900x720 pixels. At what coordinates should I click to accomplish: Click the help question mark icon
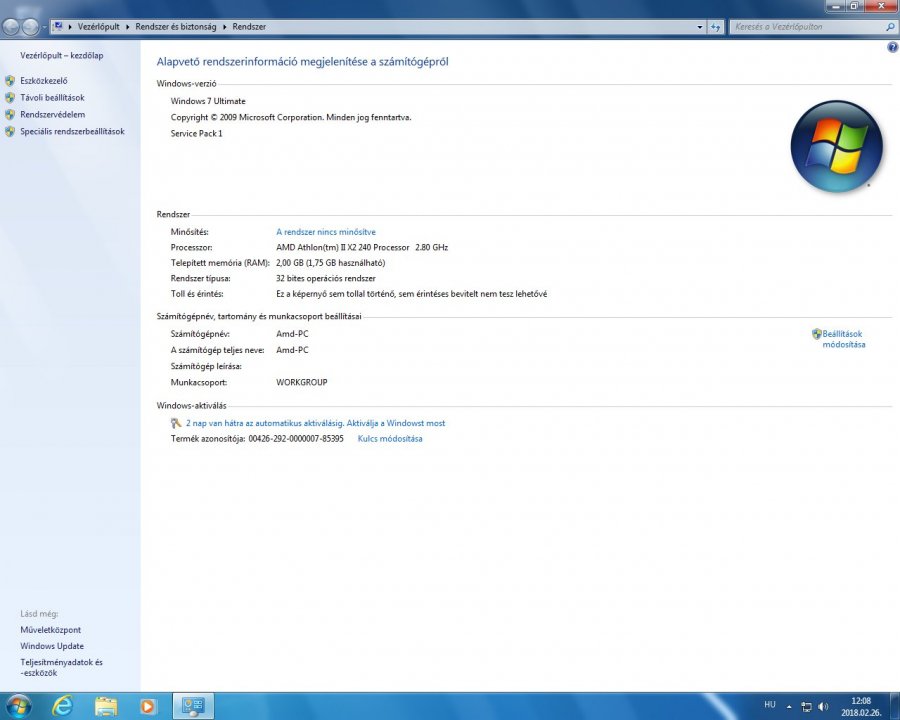pos(893,48)
